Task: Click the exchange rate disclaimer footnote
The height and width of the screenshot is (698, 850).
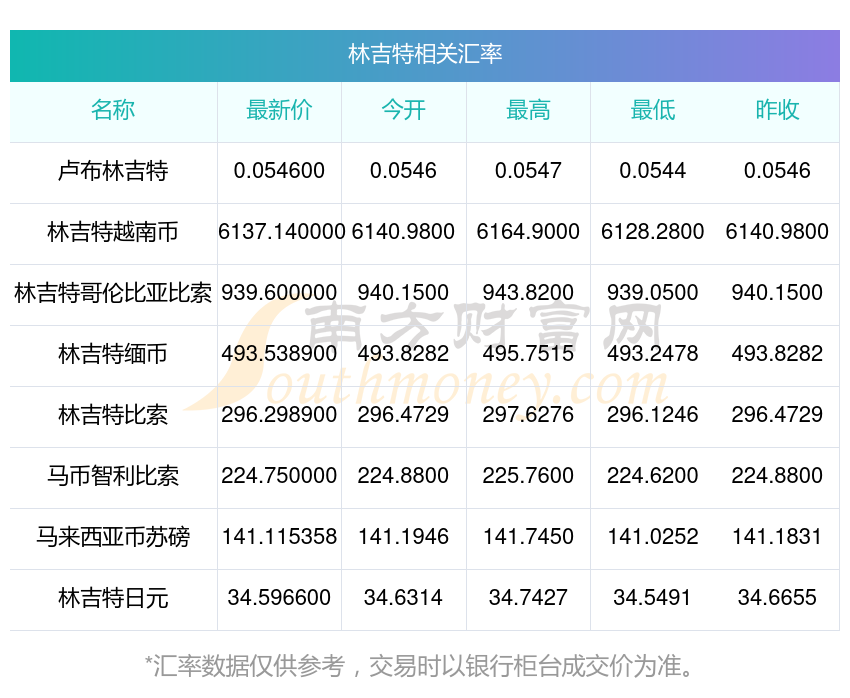Action: [x=420, y=666]
